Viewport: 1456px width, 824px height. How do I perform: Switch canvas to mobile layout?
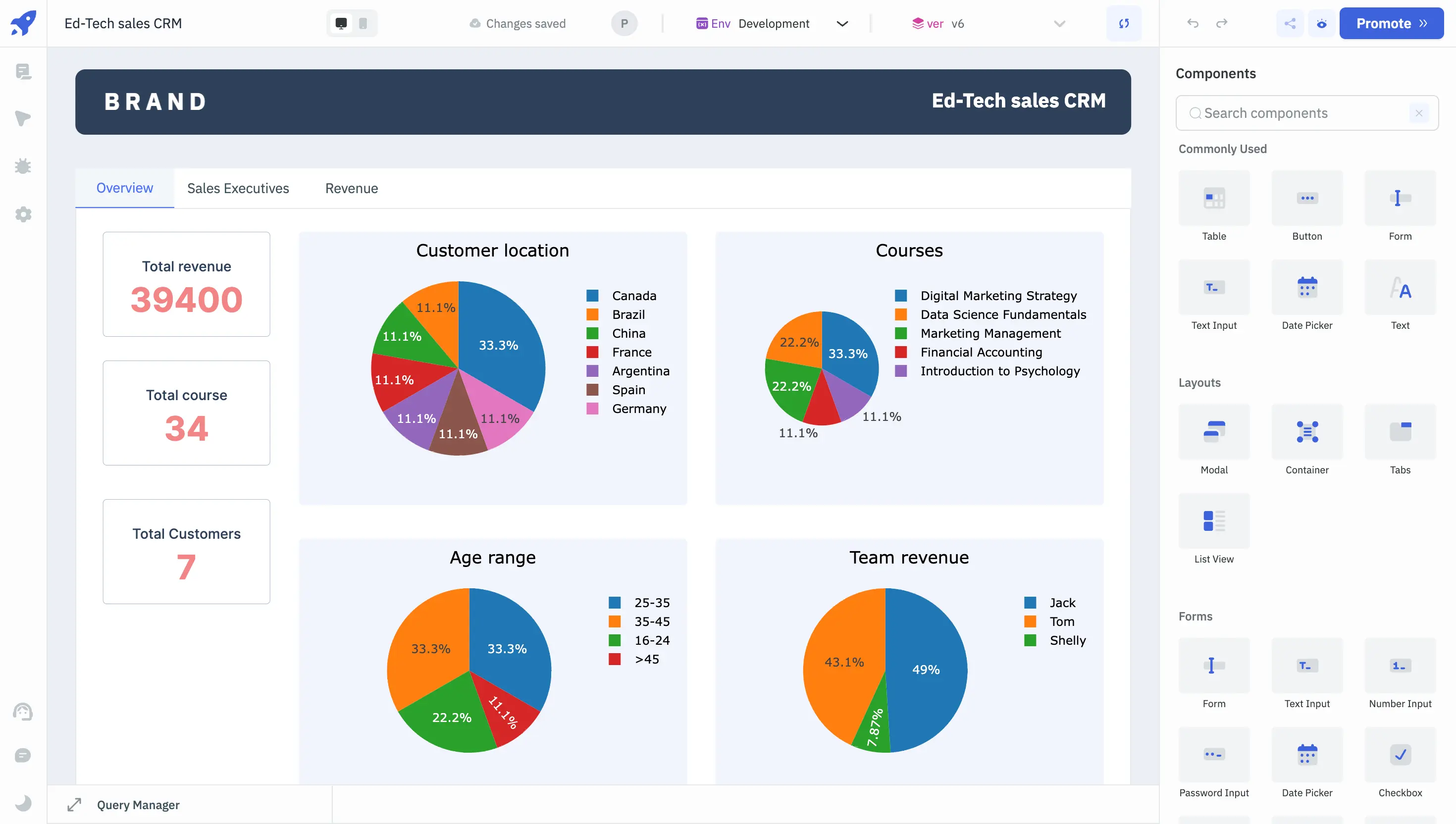tap(364, 23)
